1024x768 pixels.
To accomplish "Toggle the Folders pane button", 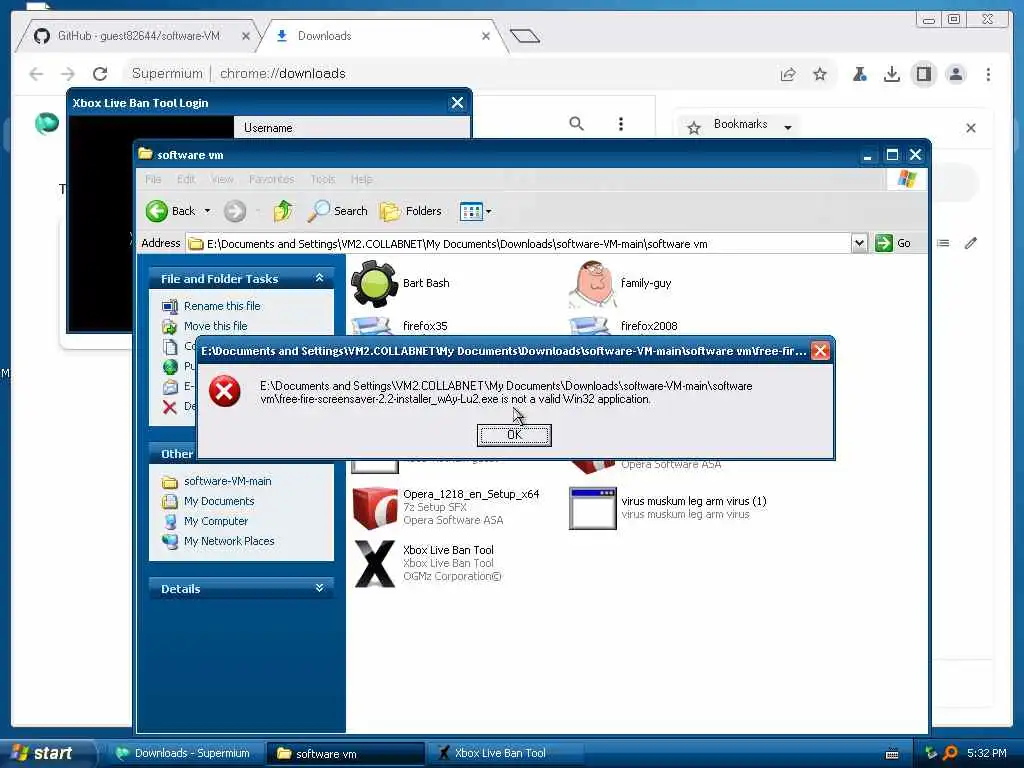I will [411, 211].
